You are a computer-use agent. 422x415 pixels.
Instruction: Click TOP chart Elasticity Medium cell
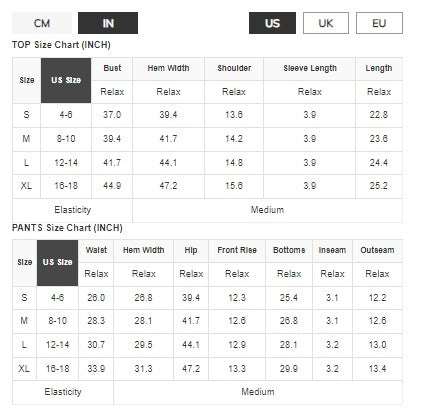tap(267, 210)
